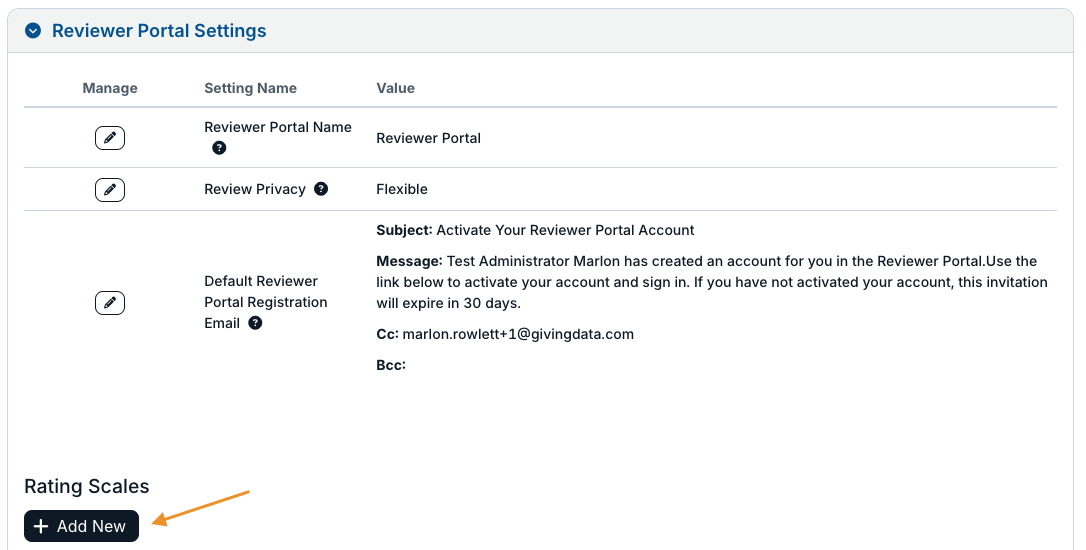
Task: Edit the Default Reviewer Portal Registration Email
Action: coord(110,303)
